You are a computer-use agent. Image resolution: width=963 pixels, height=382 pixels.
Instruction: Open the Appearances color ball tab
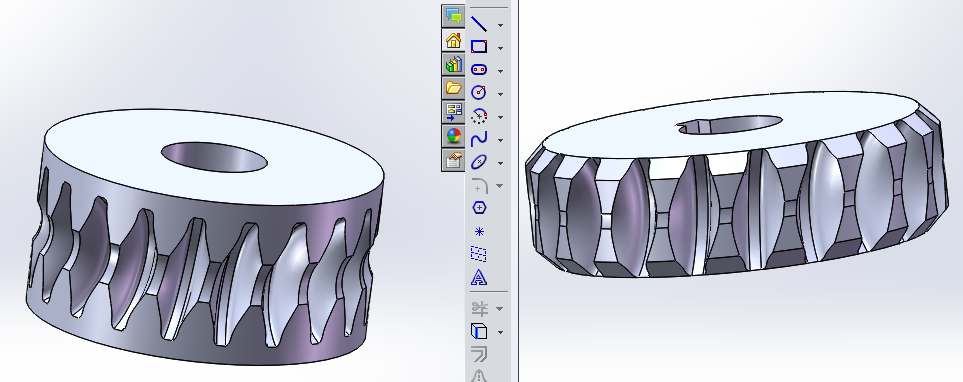coord(453,136)
